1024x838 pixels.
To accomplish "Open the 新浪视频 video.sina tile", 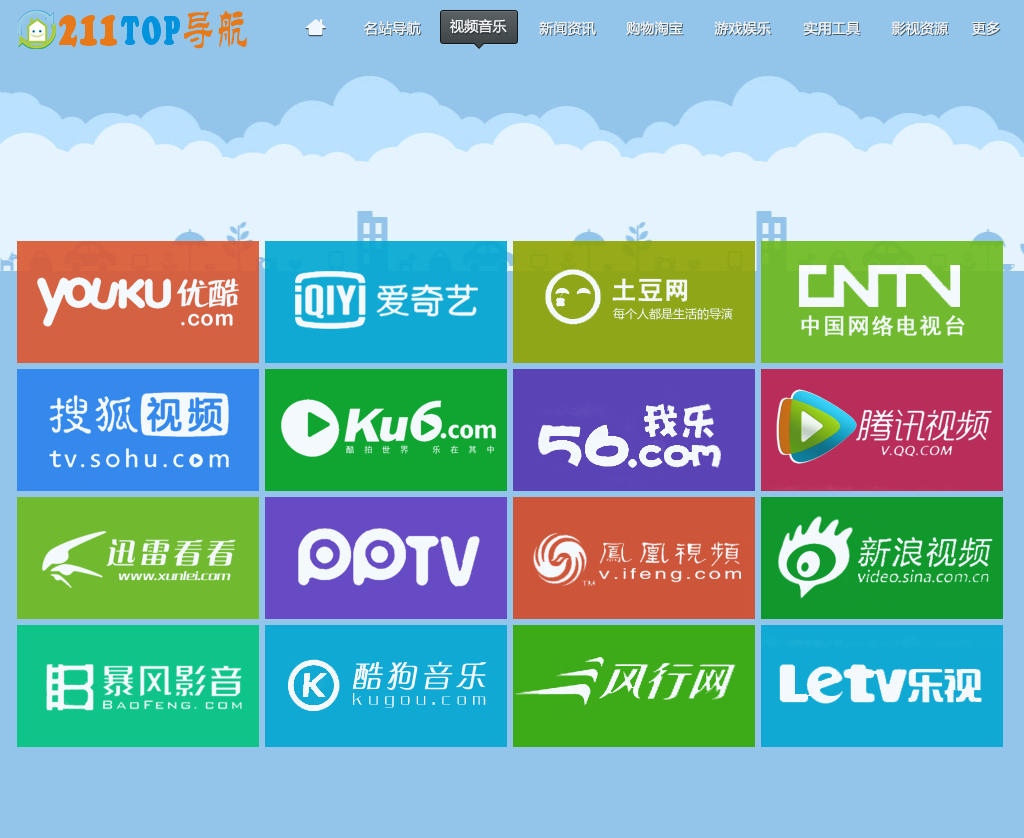I will [x=882, y=558].
